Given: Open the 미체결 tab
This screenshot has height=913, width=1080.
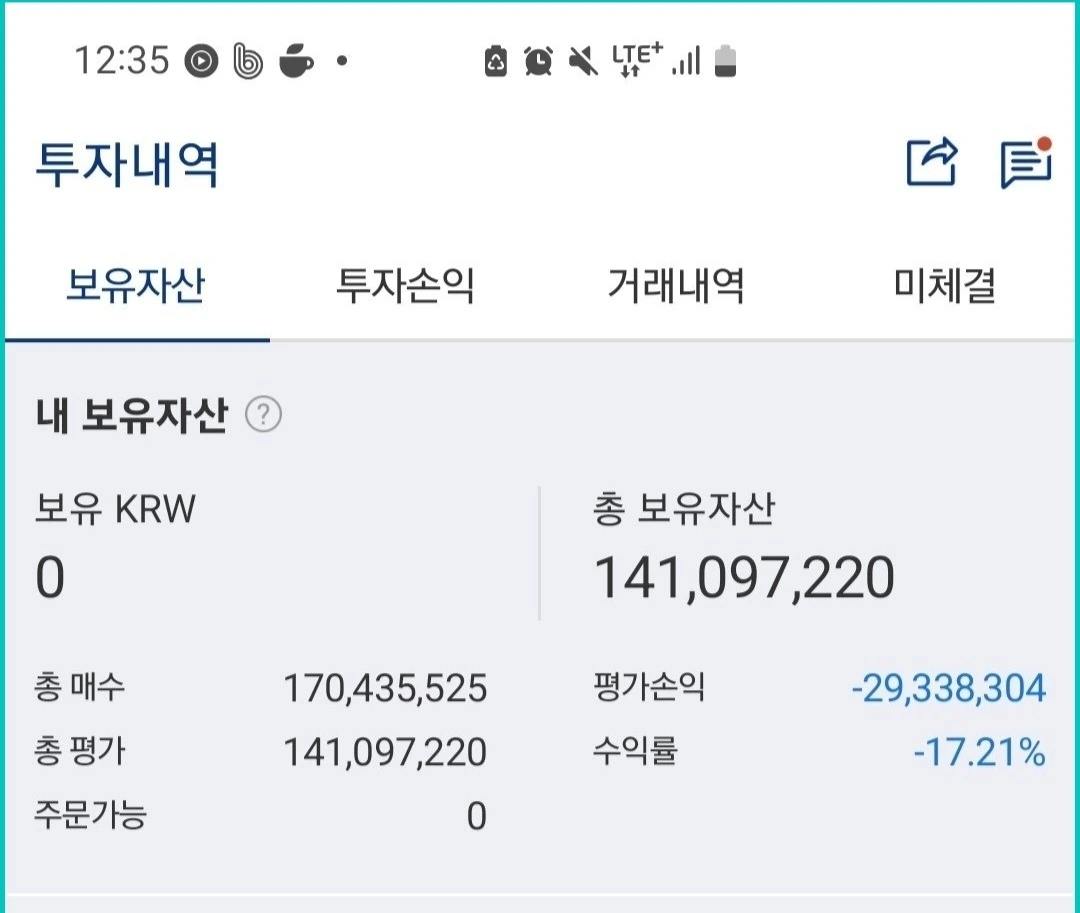Looking at the screenshot, I should pos(944,285).
